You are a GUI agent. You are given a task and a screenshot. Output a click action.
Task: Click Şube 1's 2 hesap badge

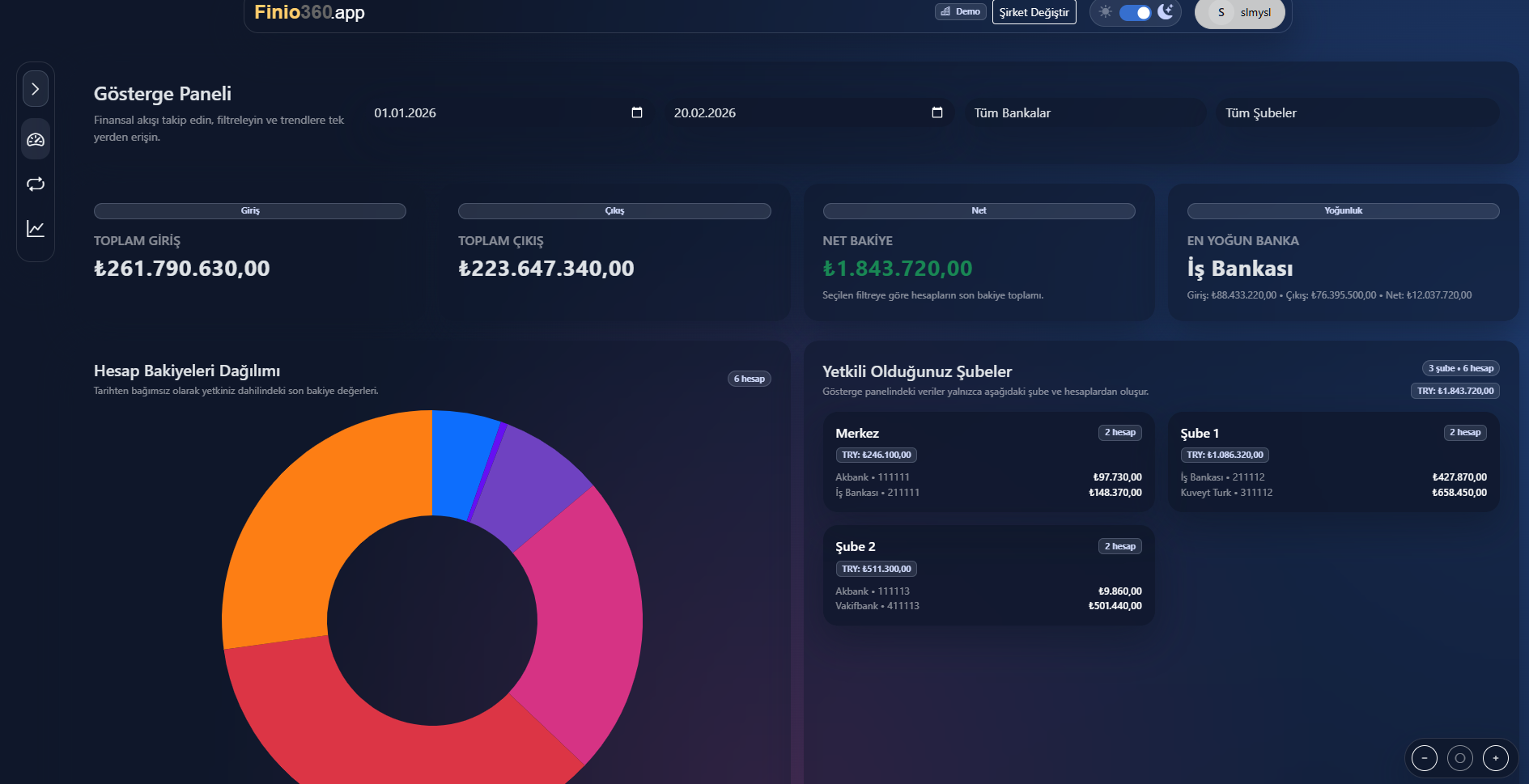[1465, 433]
